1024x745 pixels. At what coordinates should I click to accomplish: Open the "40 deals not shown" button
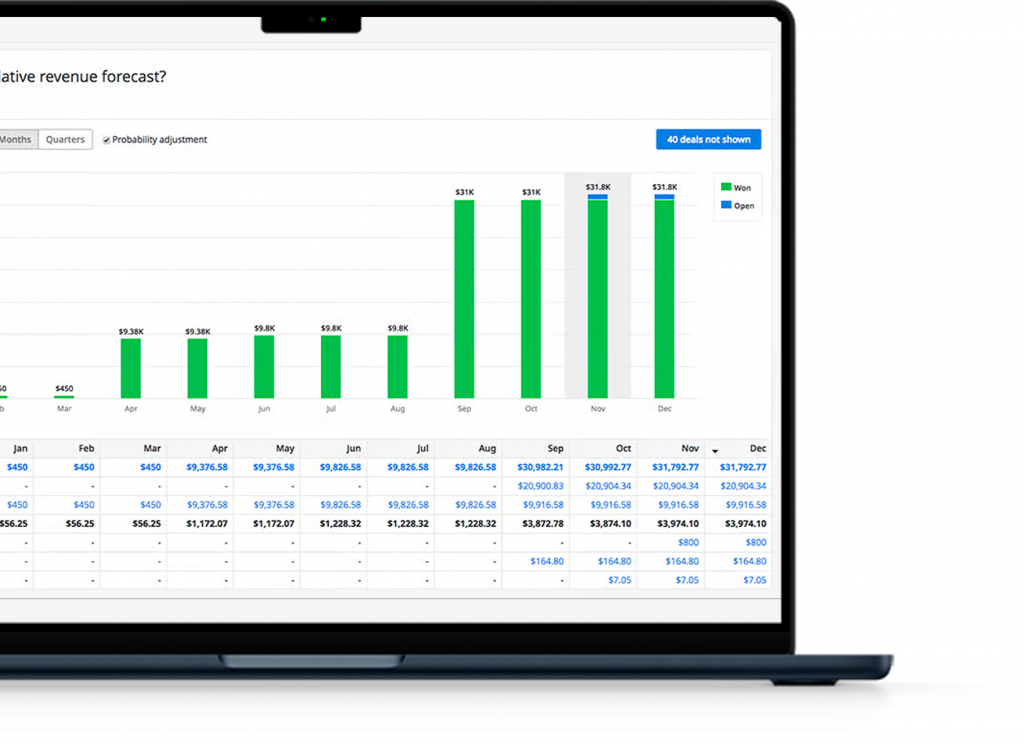click(708, 139)
